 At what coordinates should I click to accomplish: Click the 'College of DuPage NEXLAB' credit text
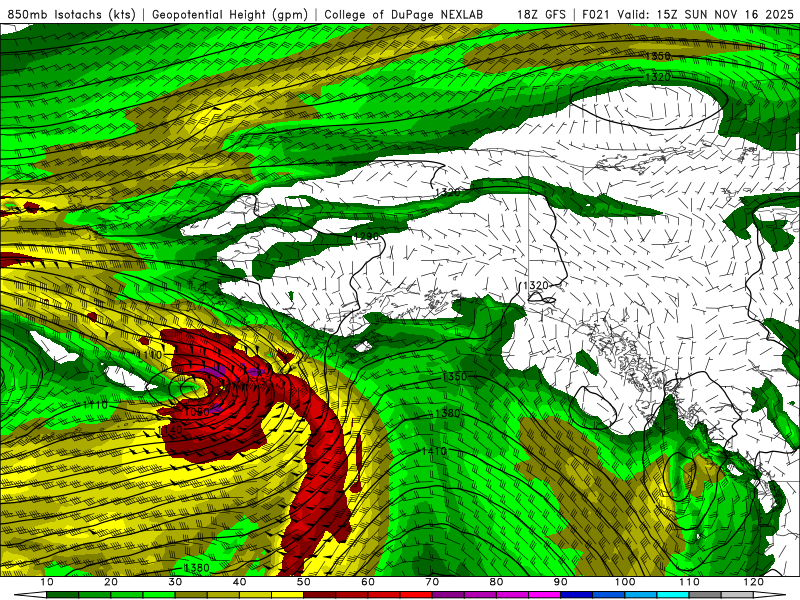click(x=404, y=14)
